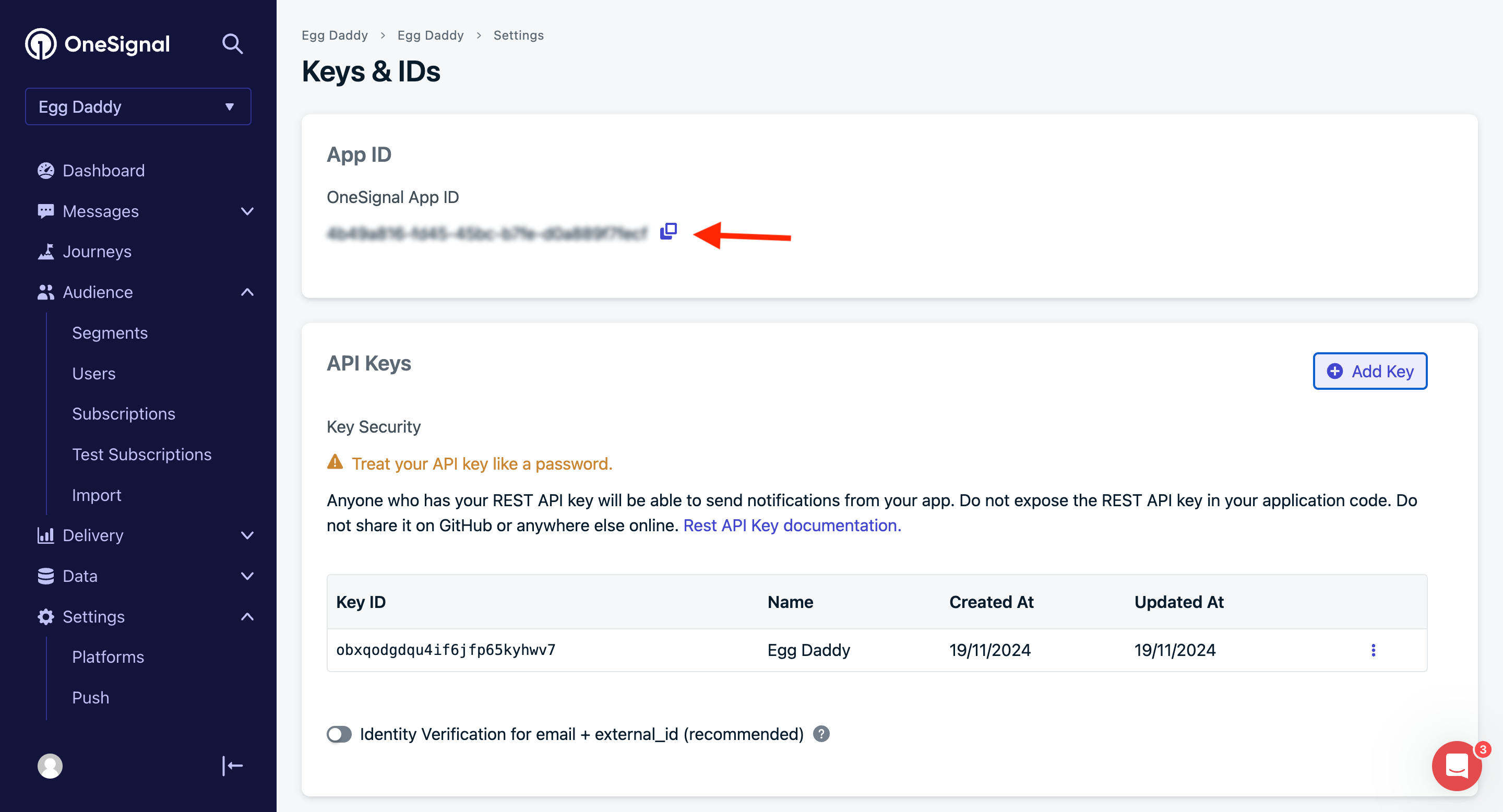Click the Name column header
The height and width of the screenshot is (812, 1503).
790,602
